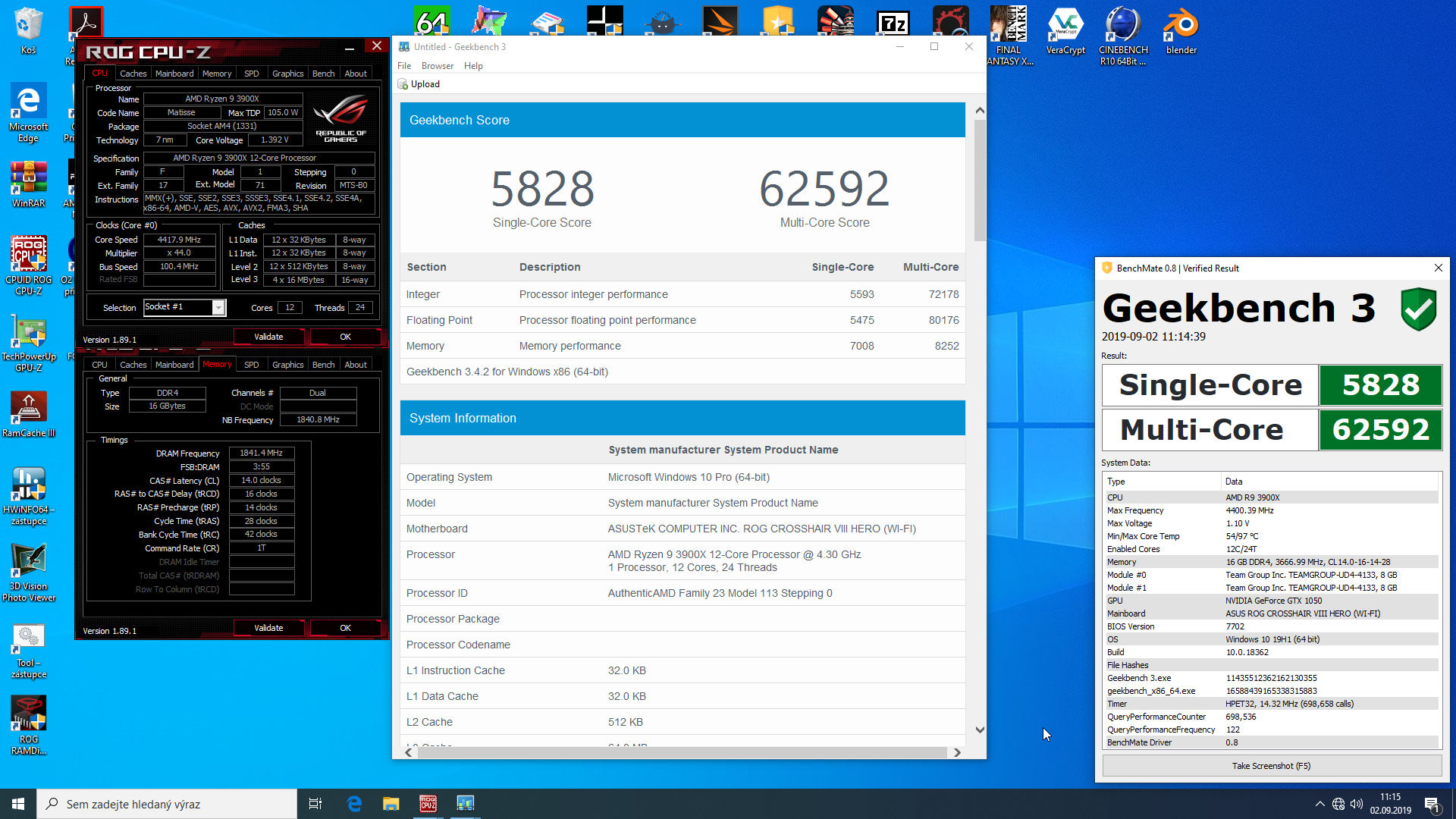Click the Windows Start button
Screen dimensions: 1456x819
click(18, 804)
